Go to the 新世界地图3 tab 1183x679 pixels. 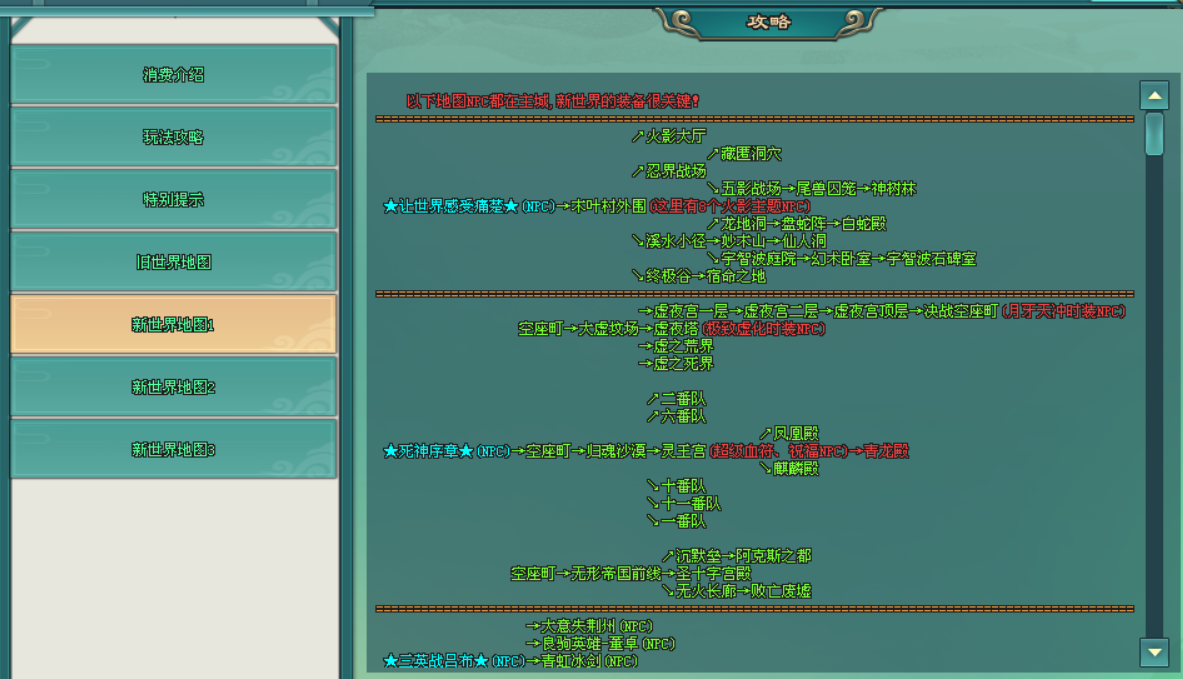click(173, 450)
